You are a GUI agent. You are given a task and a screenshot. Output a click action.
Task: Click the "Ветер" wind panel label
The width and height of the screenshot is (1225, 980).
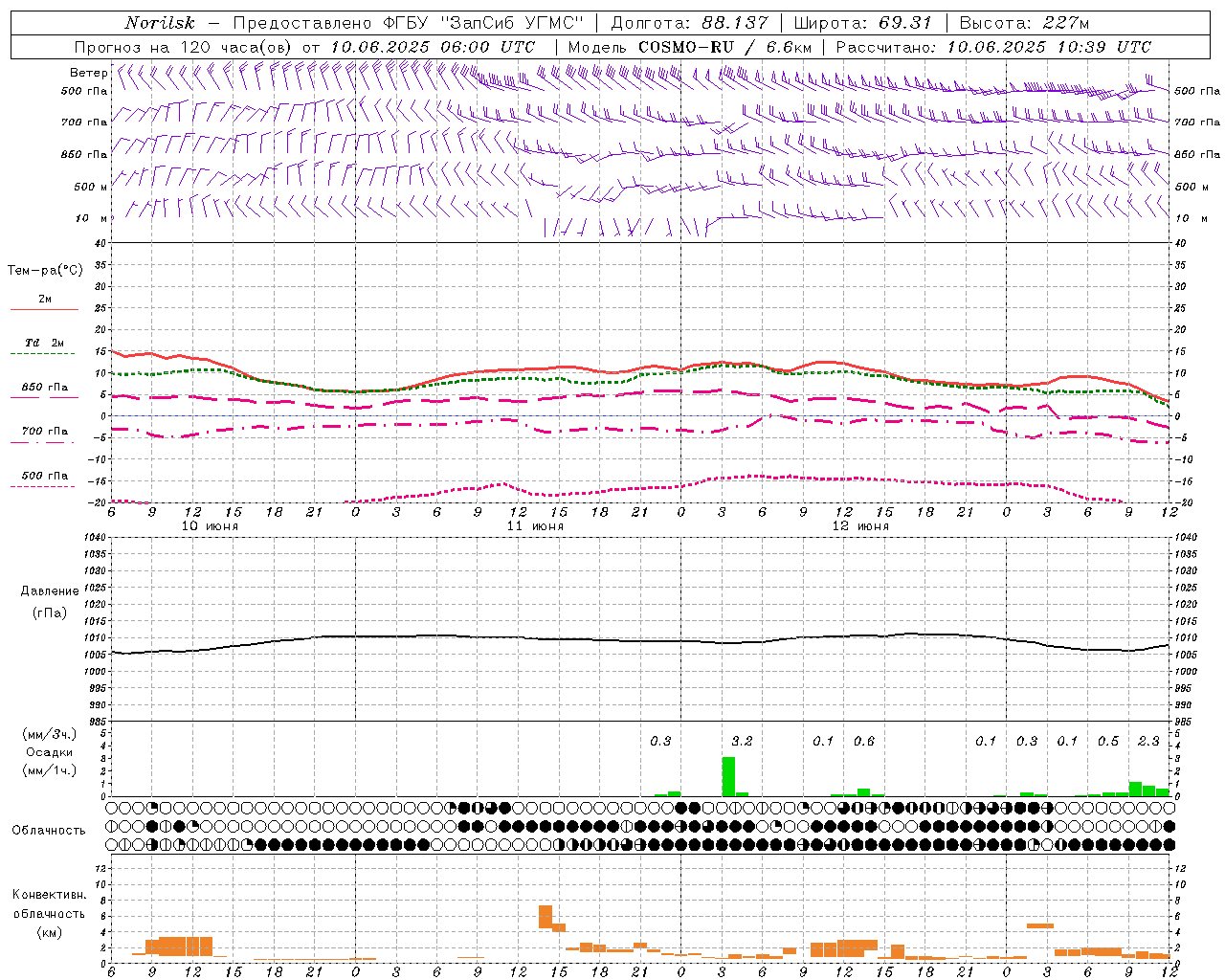(x=88, y=73)
